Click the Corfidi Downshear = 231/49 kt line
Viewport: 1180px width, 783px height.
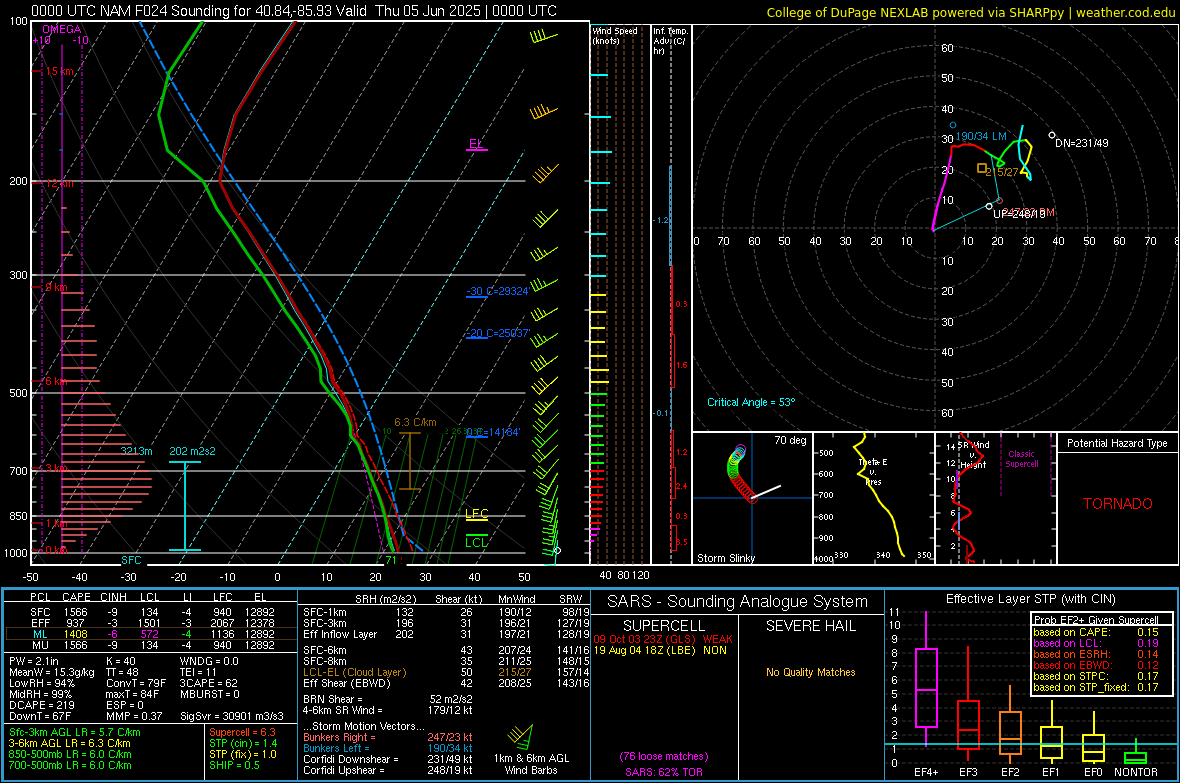[x=388, y=759]
